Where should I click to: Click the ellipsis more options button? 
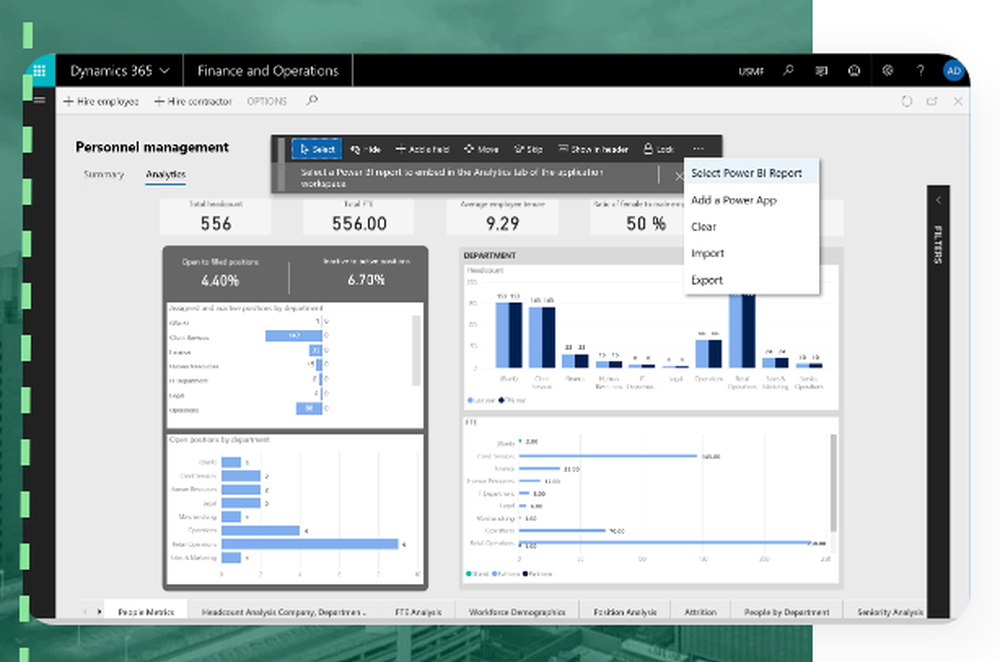[698, 149]
